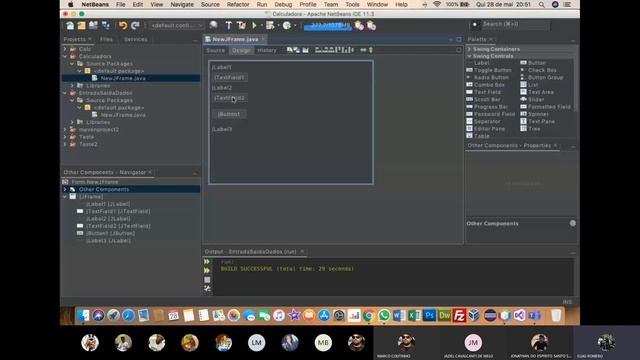The image size is (640, 360).
Task: Click the New Project toolbar icon
Action: pos(82,26)
